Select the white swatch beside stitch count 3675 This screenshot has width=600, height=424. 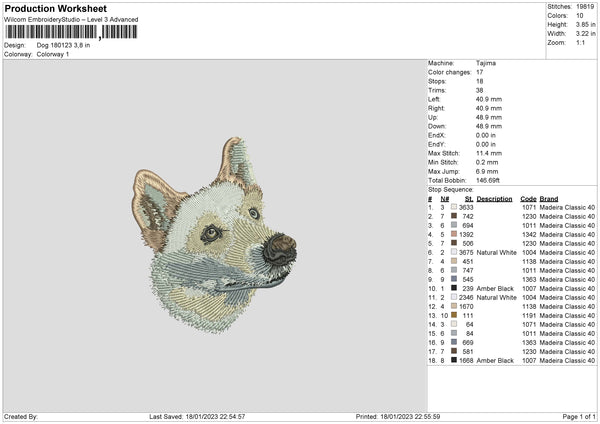point(454,252)
